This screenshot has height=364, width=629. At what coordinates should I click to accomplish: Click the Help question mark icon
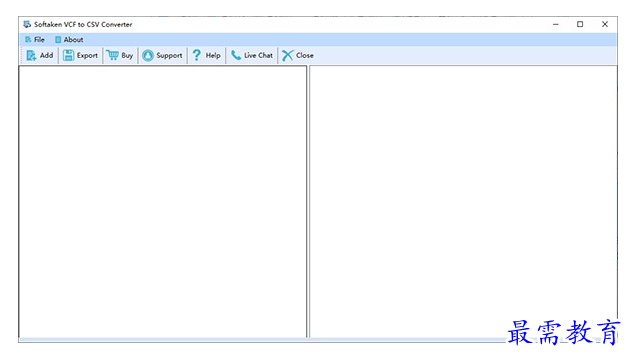pos(196,55)
